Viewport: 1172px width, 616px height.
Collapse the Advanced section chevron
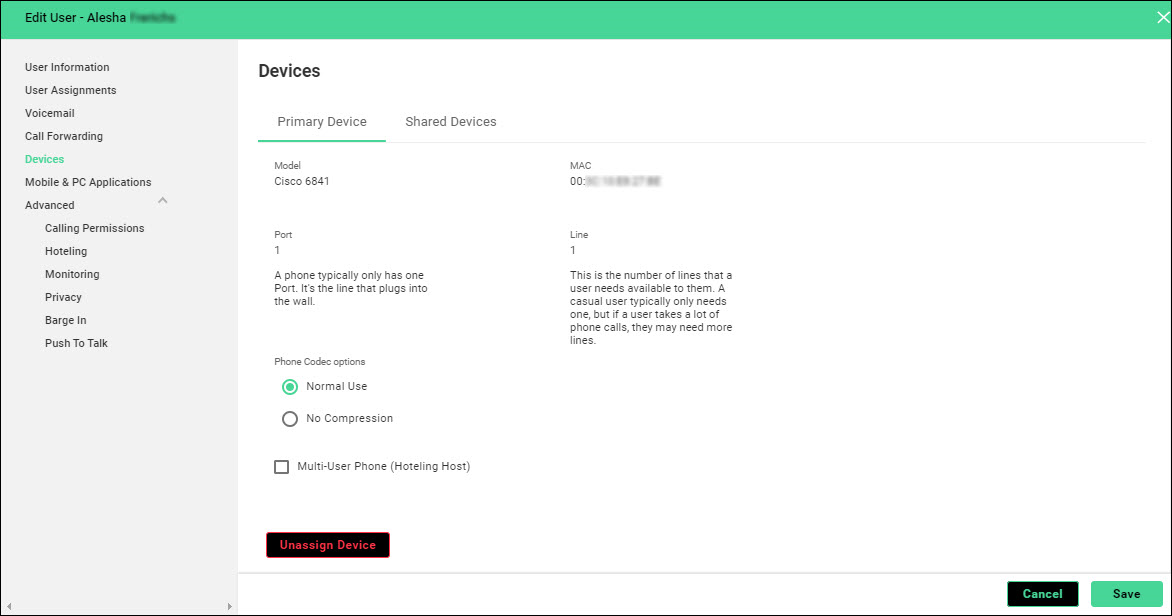point(163,201)
